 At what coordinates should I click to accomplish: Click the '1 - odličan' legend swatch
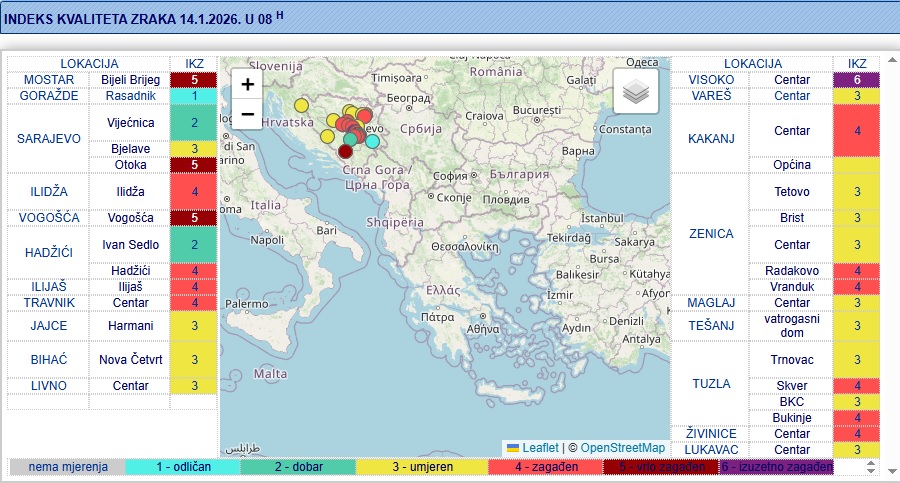[183, 467]
